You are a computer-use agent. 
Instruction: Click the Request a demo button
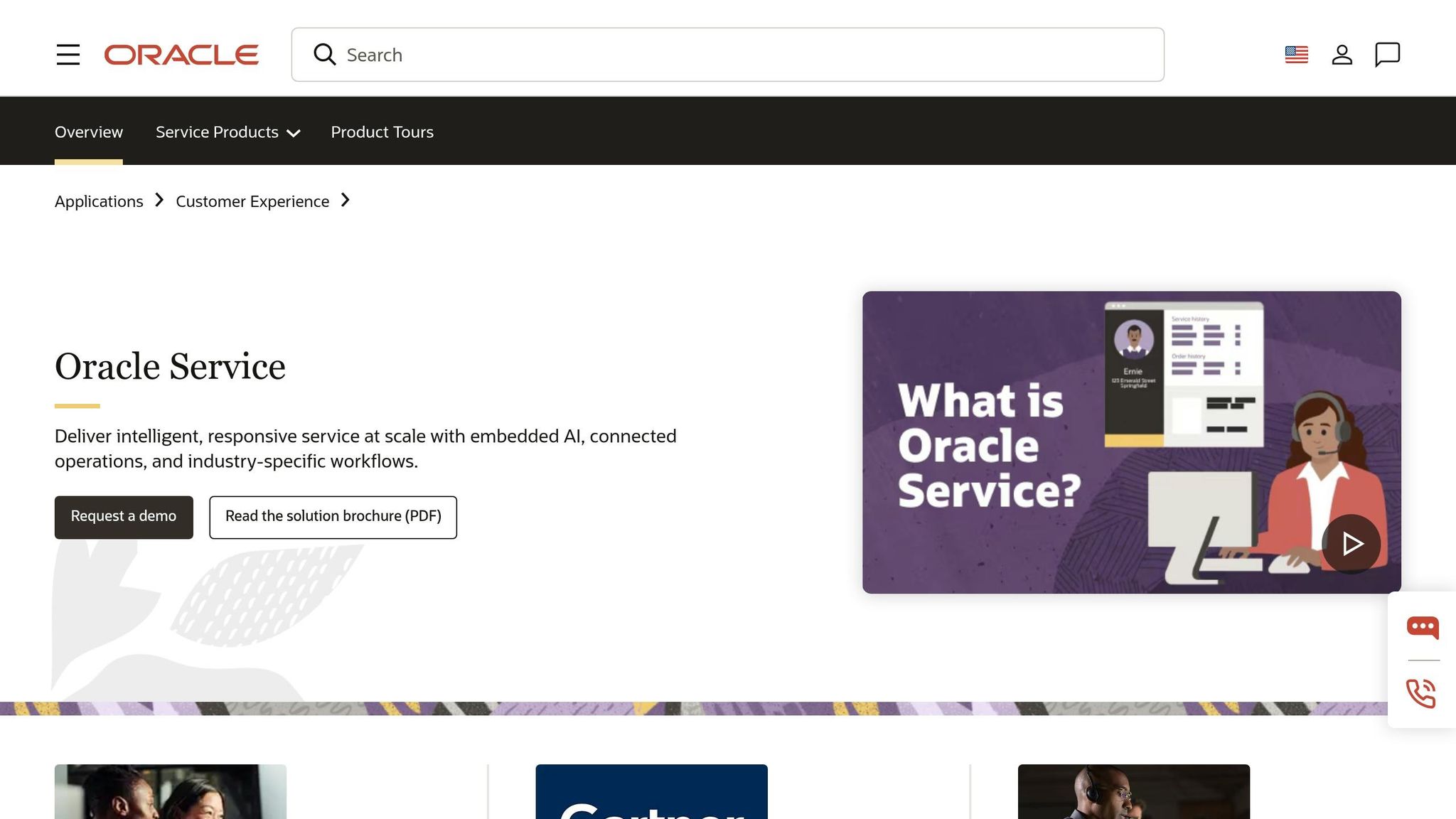click(x=123, y=517)
